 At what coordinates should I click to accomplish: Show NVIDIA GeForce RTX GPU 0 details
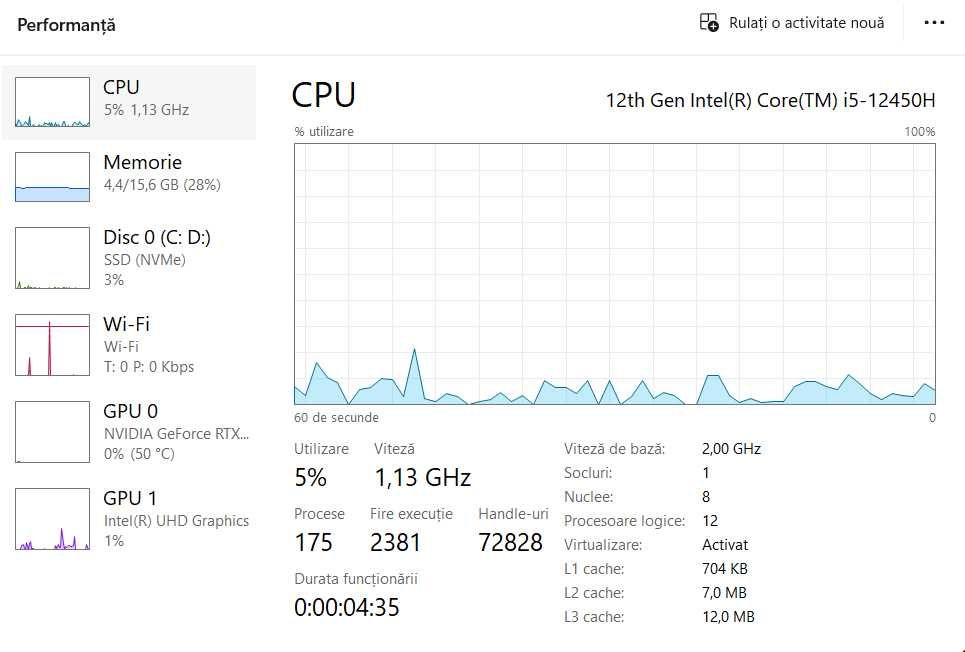tap(176, 433)
